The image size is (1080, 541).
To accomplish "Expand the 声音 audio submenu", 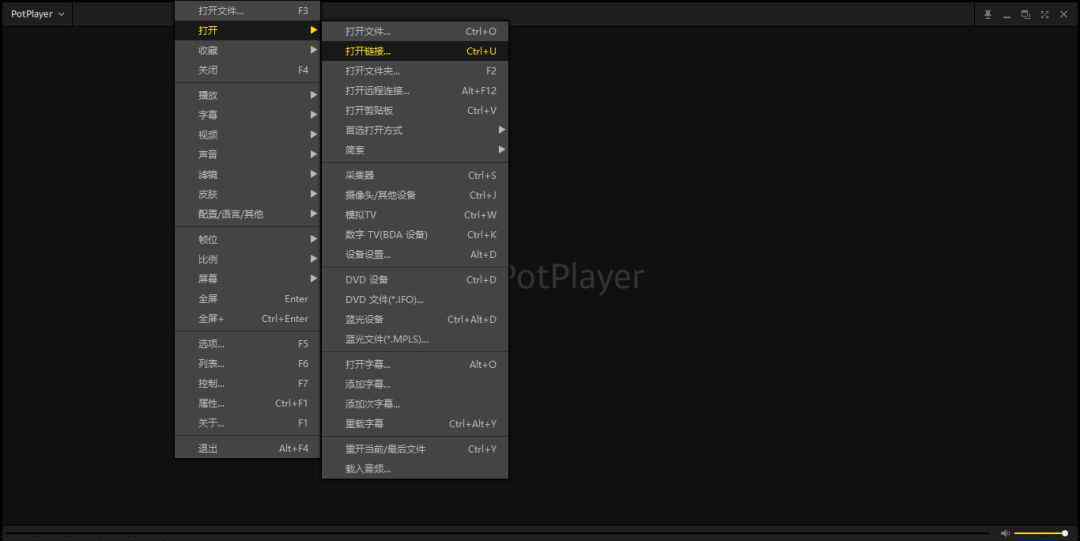I will coord(247,154).
